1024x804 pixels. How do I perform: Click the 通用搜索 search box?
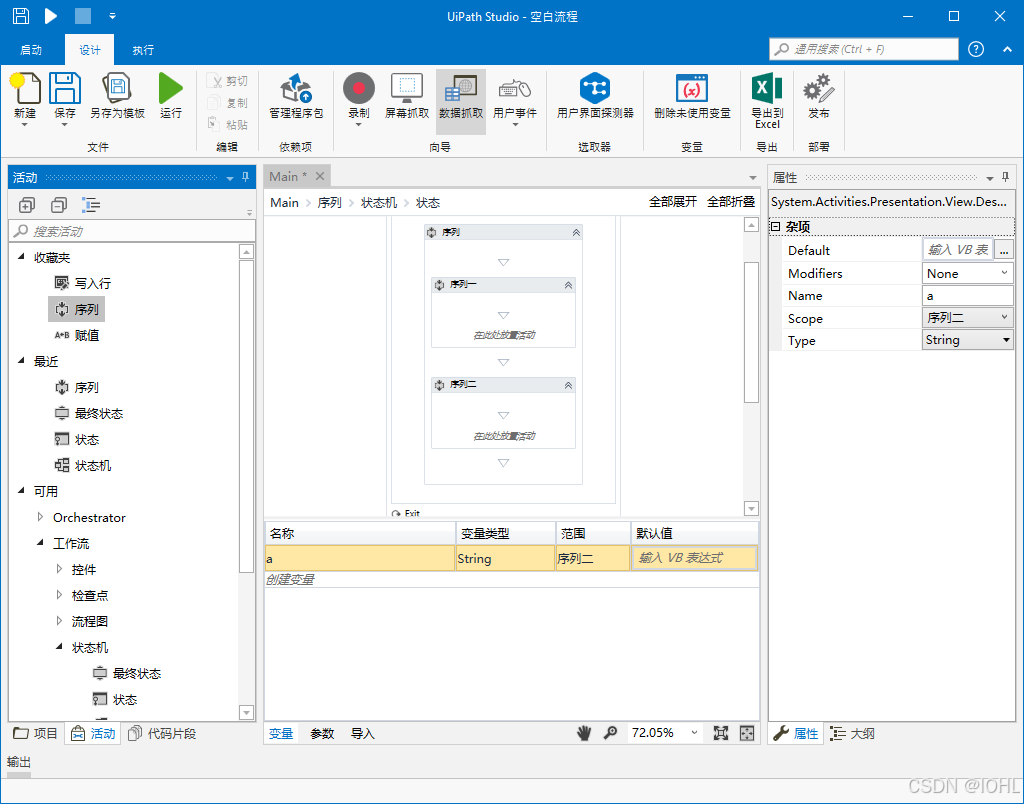point(863,49)
